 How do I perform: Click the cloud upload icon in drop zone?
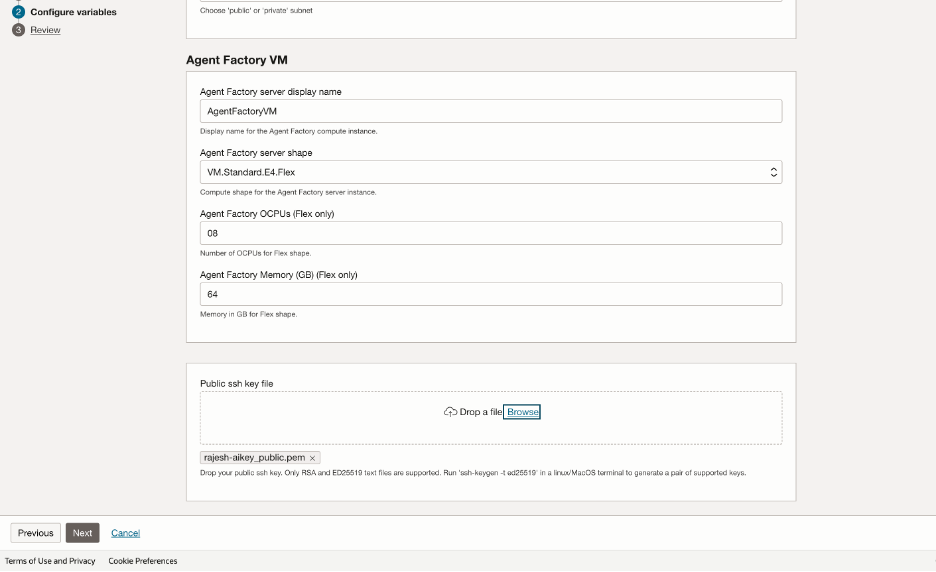coord(450,412)
